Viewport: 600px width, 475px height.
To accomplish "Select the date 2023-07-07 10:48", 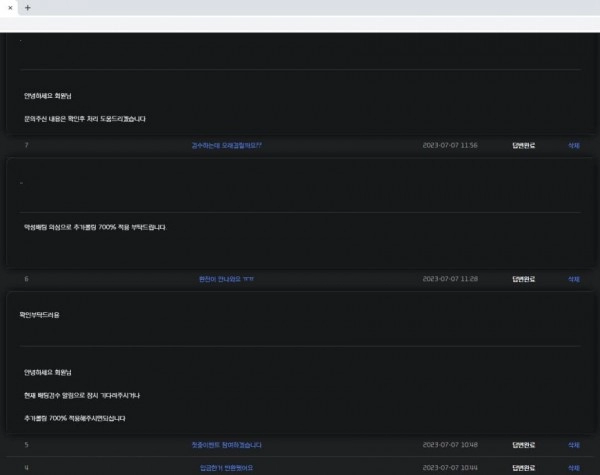I will 450,444.
